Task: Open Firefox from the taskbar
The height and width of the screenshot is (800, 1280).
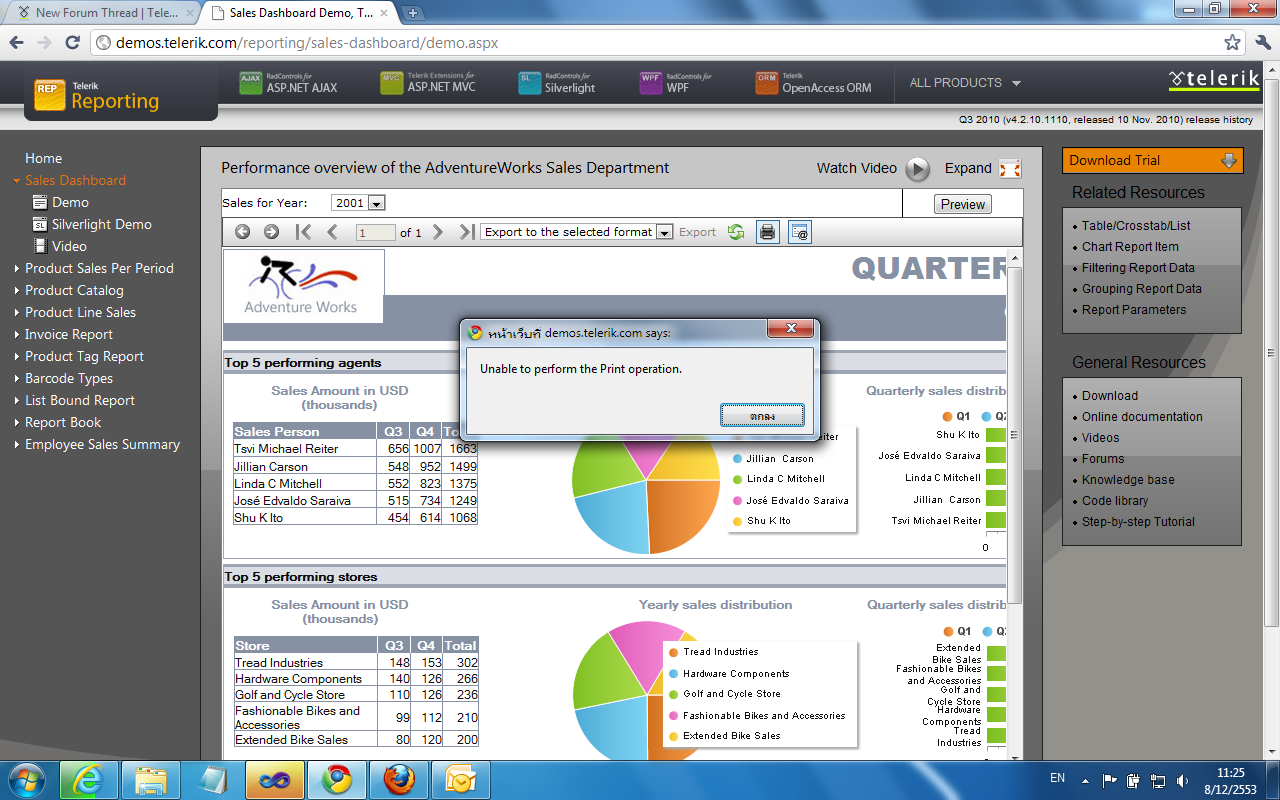Action: pyautogui.click(x=398, y=778)
